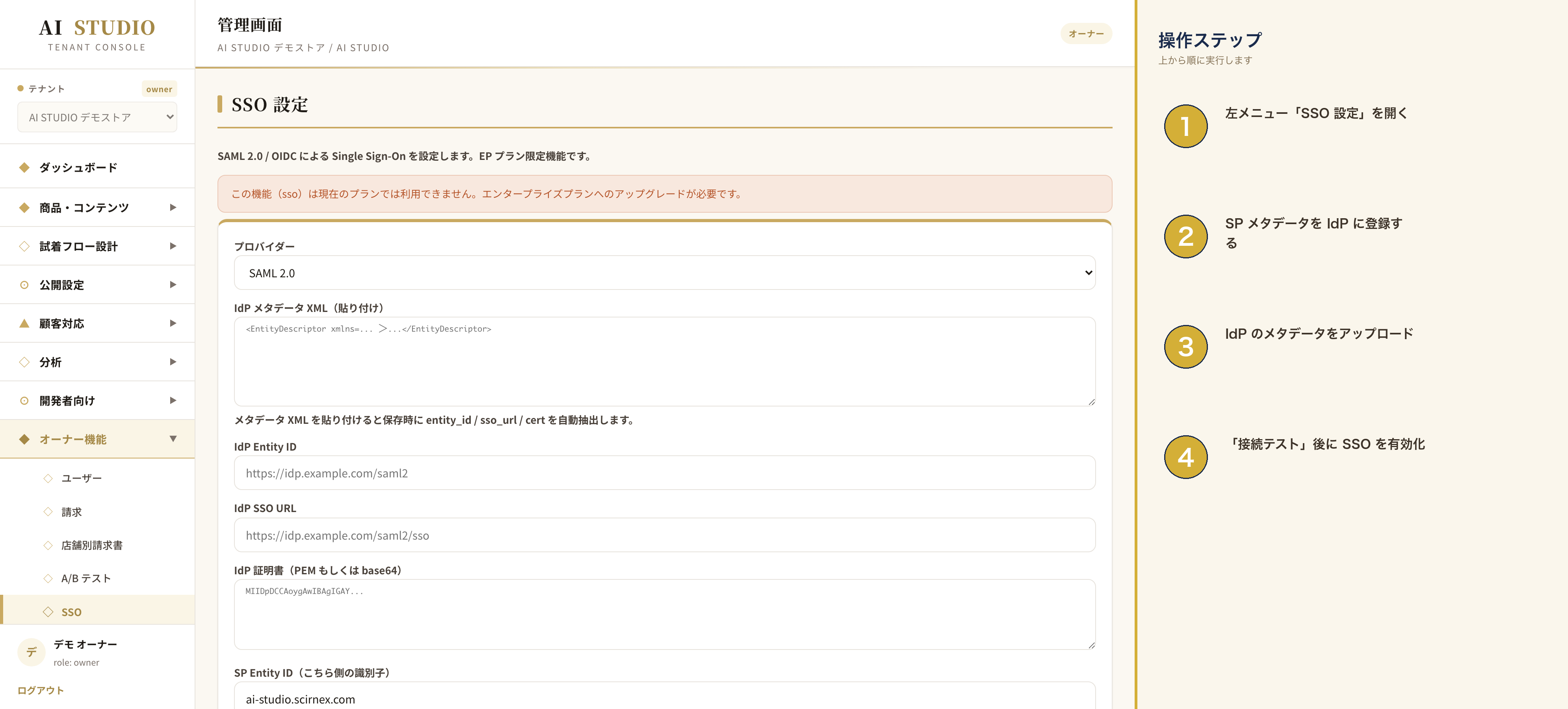The image size is (1568, 709).
Task: Open the tenant selector AI STUDIO デモストア
Action: coord(97,117)
